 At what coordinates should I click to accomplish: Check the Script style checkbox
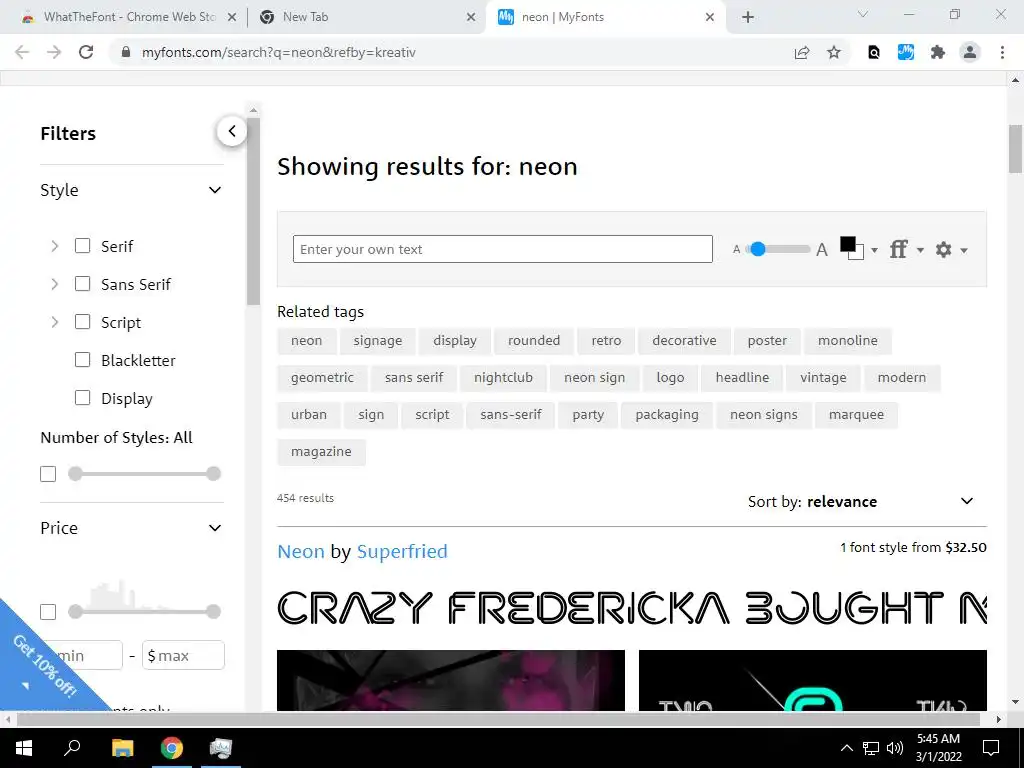(82, 322)
